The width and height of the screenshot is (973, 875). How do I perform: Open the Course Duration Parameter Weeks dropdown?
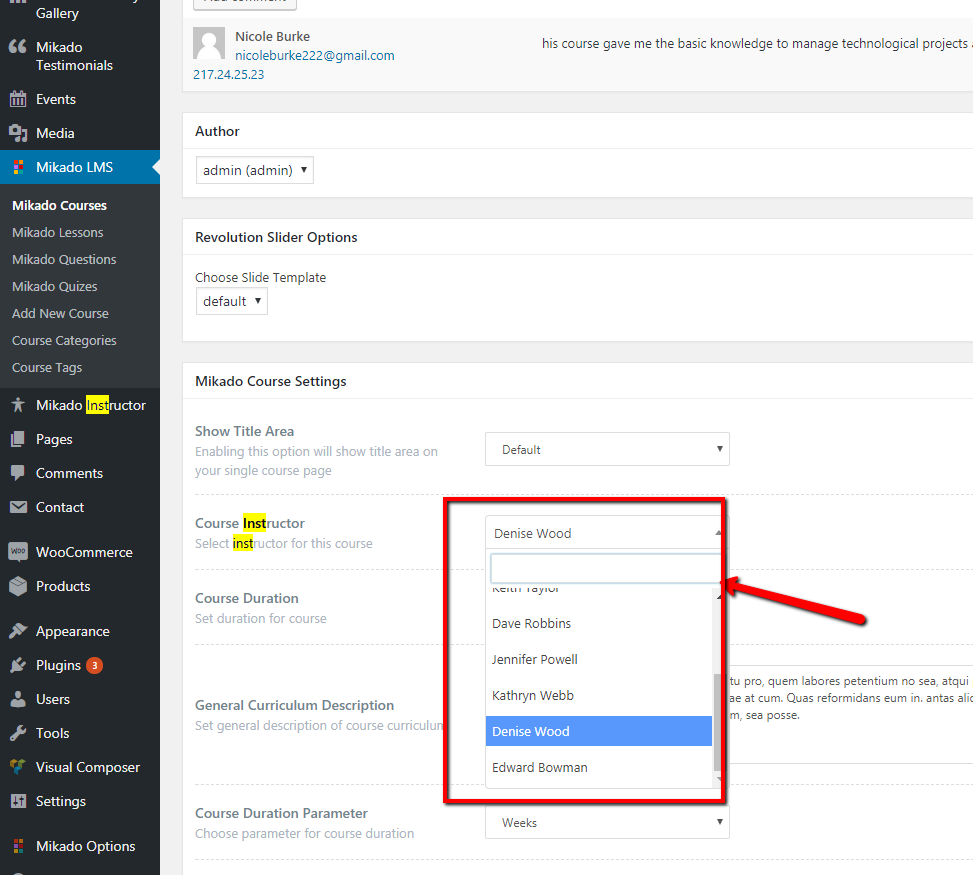pos(607,822)
